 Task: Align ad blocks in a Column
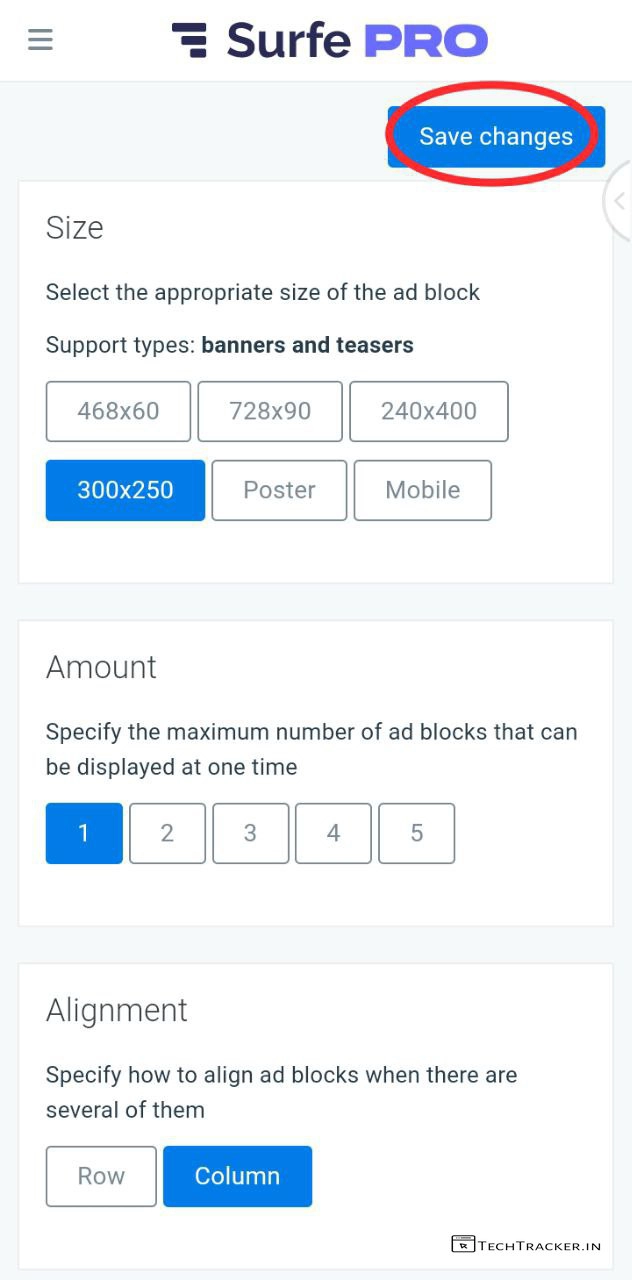237,1176
